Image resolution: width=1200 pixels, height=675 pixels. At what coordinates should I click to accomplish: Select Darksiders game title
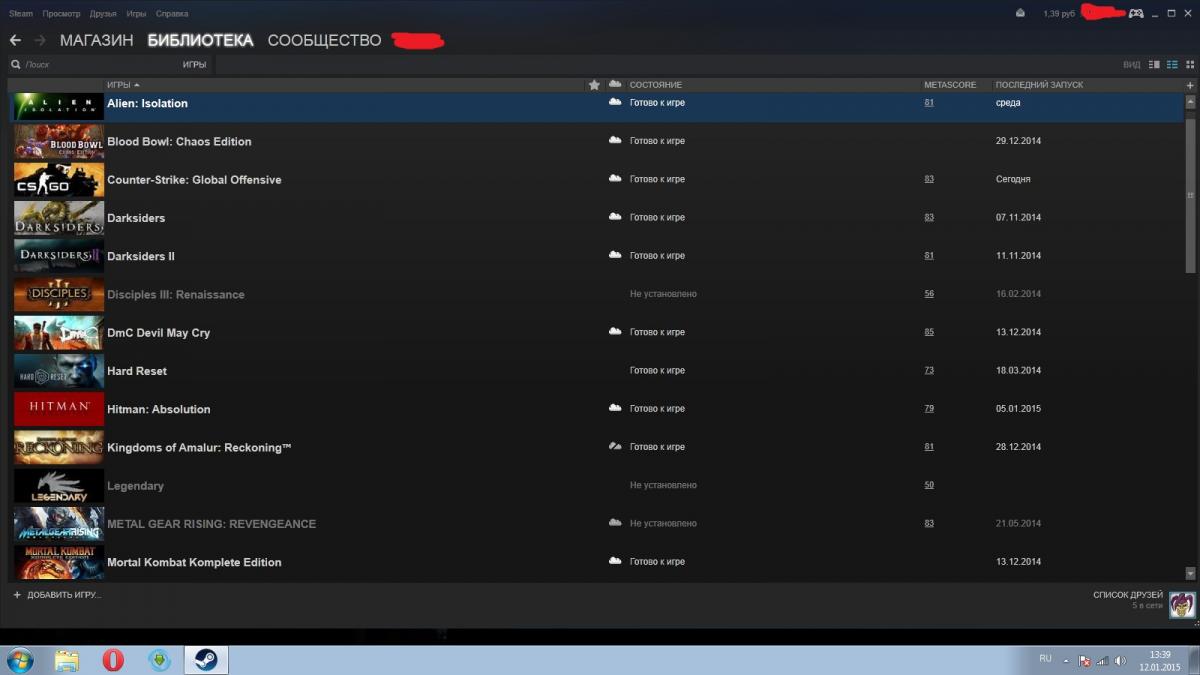[x=136, y=218]
